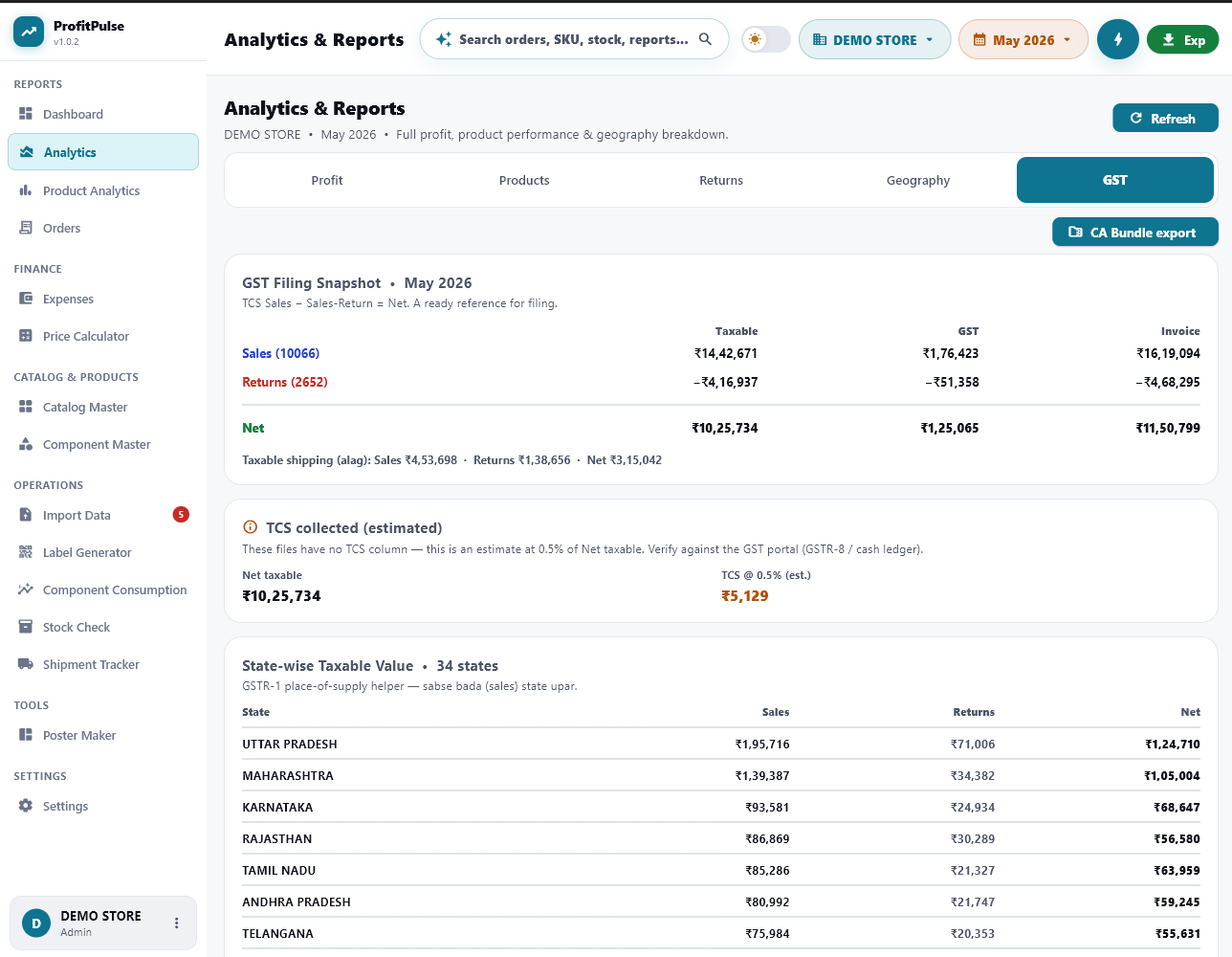Click the UTTAR PRADESH state row
This screenshot has height=957, width=1232.
721,744
